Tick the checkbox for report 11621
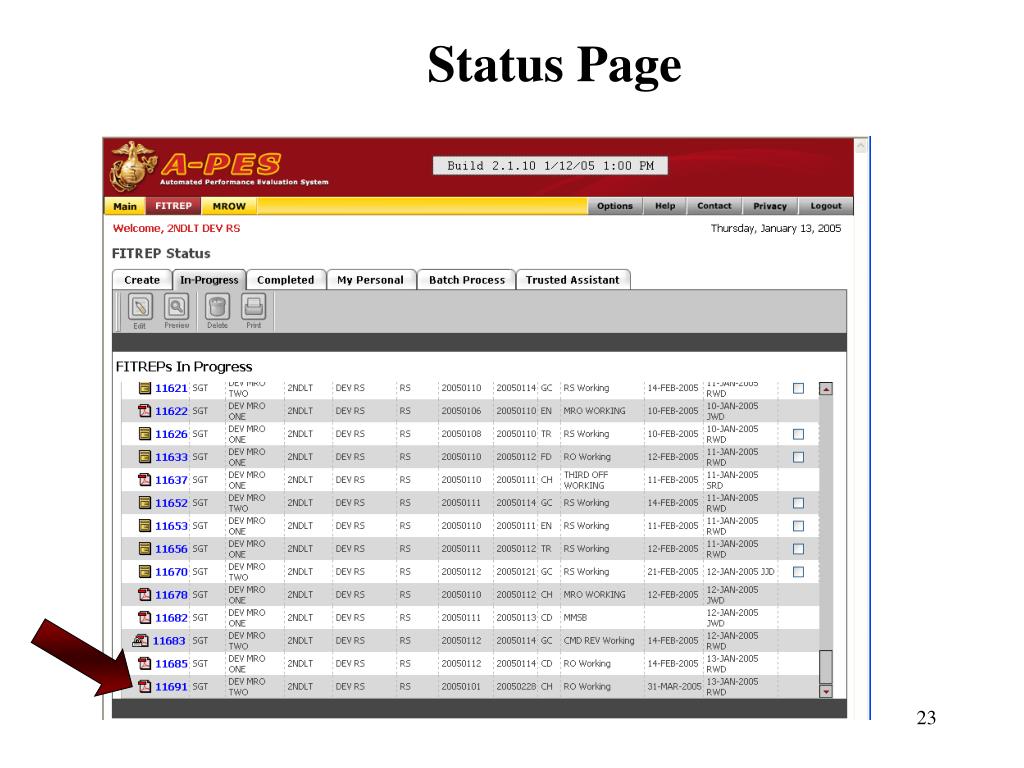This screenshot has height=768, width=1024. 798,388
